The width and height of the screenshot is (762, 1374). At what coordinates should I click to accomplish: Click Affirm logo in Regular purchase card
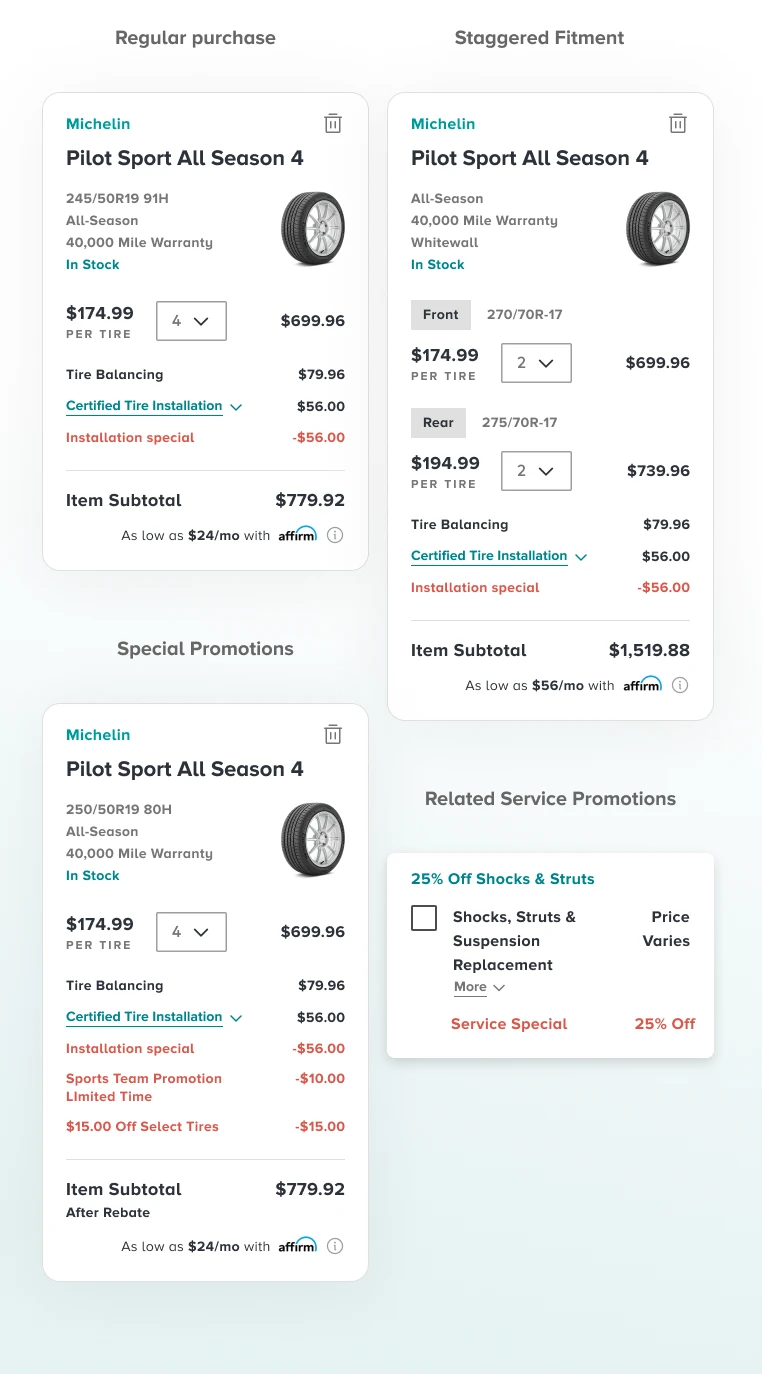[x=297, y=535]
